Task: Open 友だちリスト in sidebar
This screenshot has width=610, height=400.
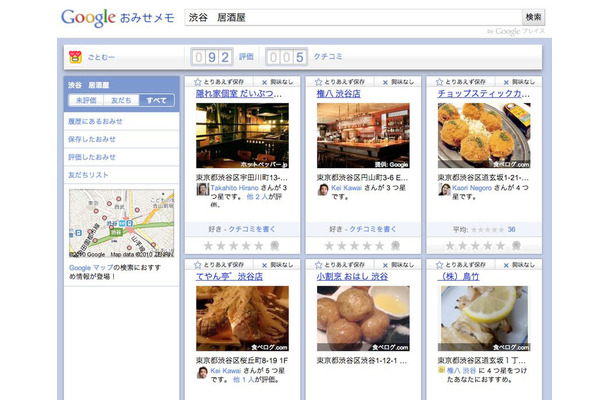Action: [x=88, y=175]
